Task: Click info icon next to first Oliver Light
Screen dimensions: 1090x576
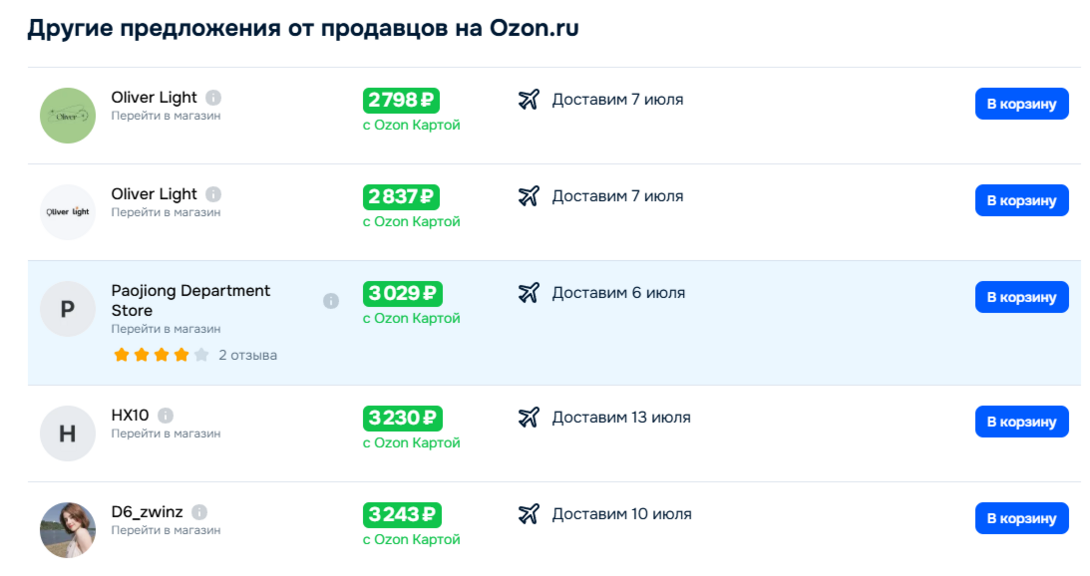Action: (214, 98)
